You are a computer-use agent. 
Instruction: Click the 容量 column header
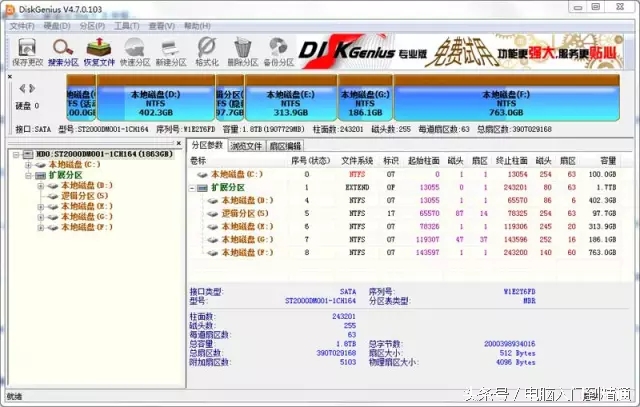click(x=608, y=161)
